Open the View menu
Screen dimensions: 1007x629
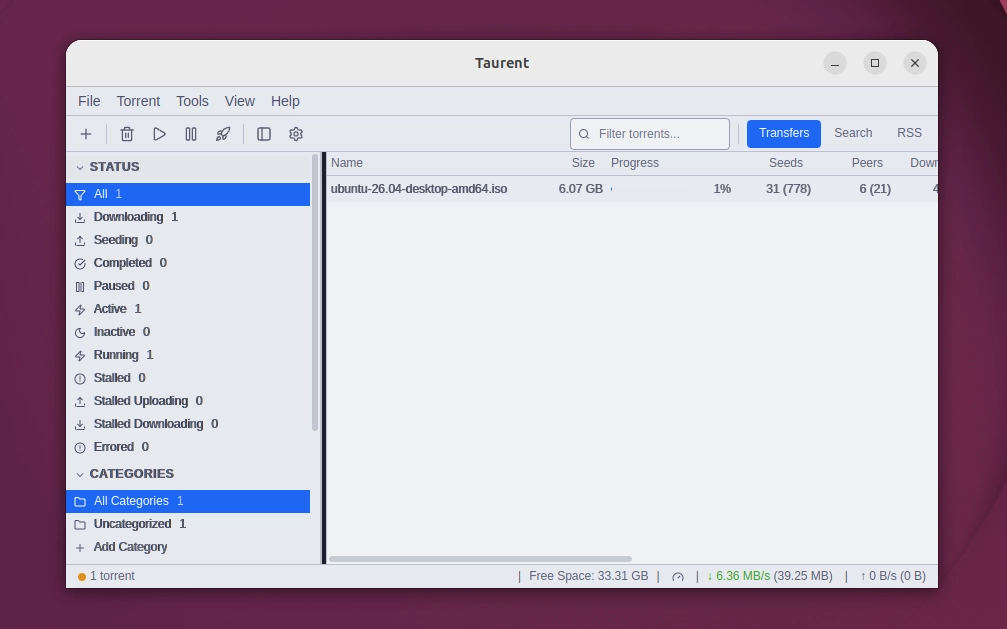(240, 101)
